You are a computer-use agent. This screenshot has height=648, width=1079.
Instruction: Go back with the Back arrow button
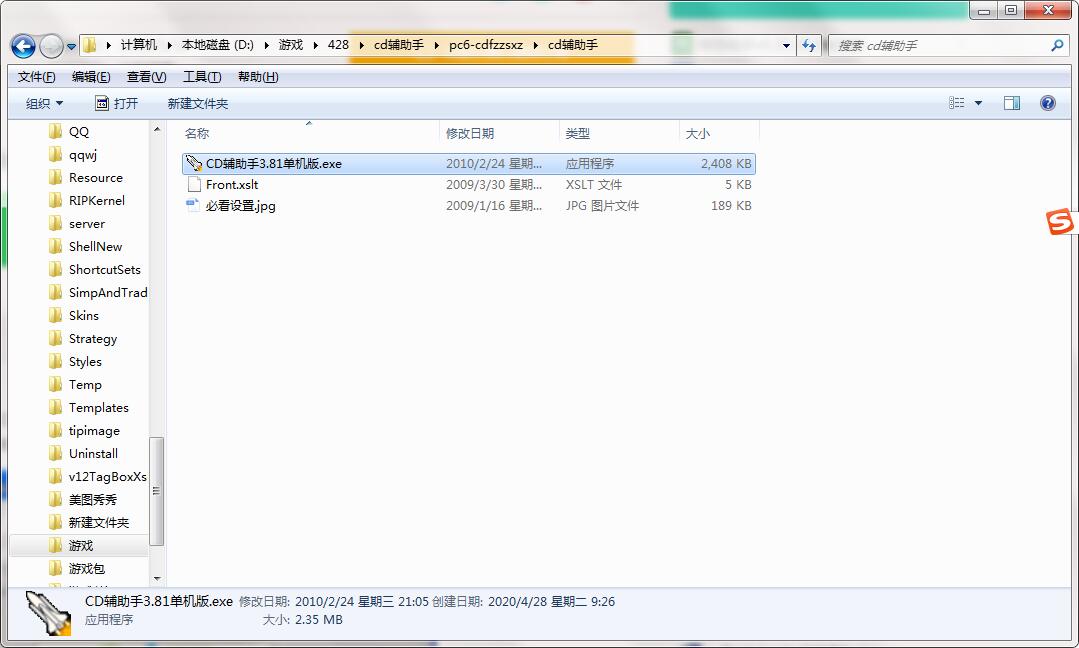click(x=23, y=46)
